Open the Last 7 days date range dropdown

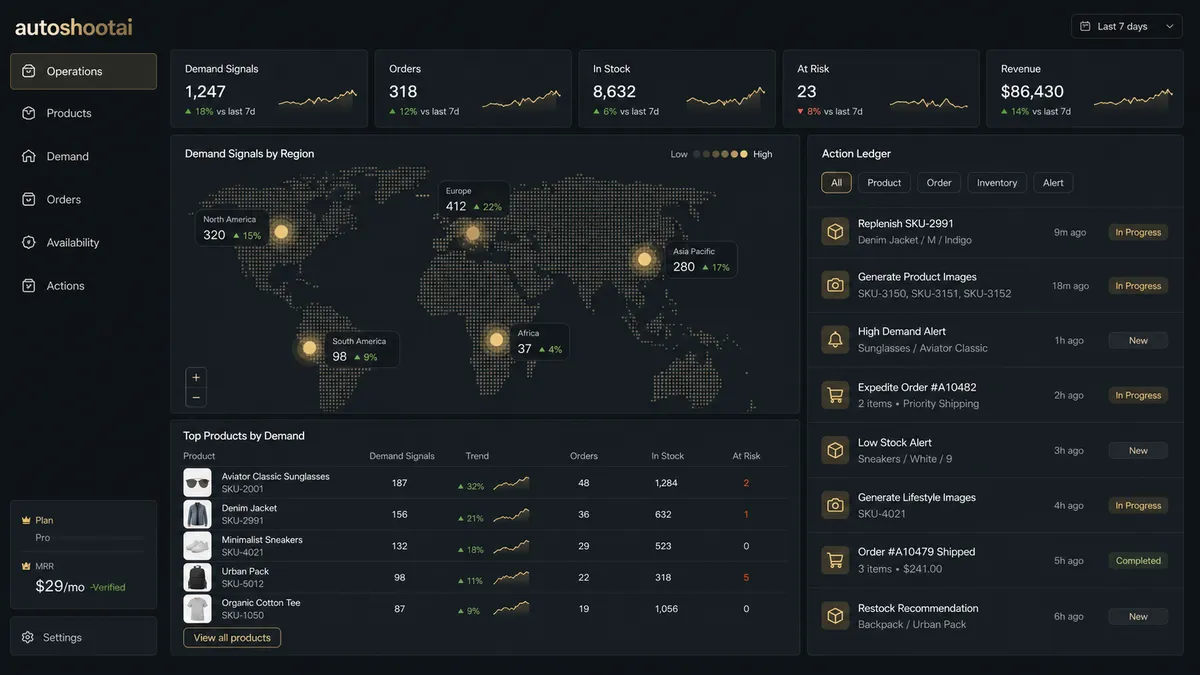pos(1127,27)
